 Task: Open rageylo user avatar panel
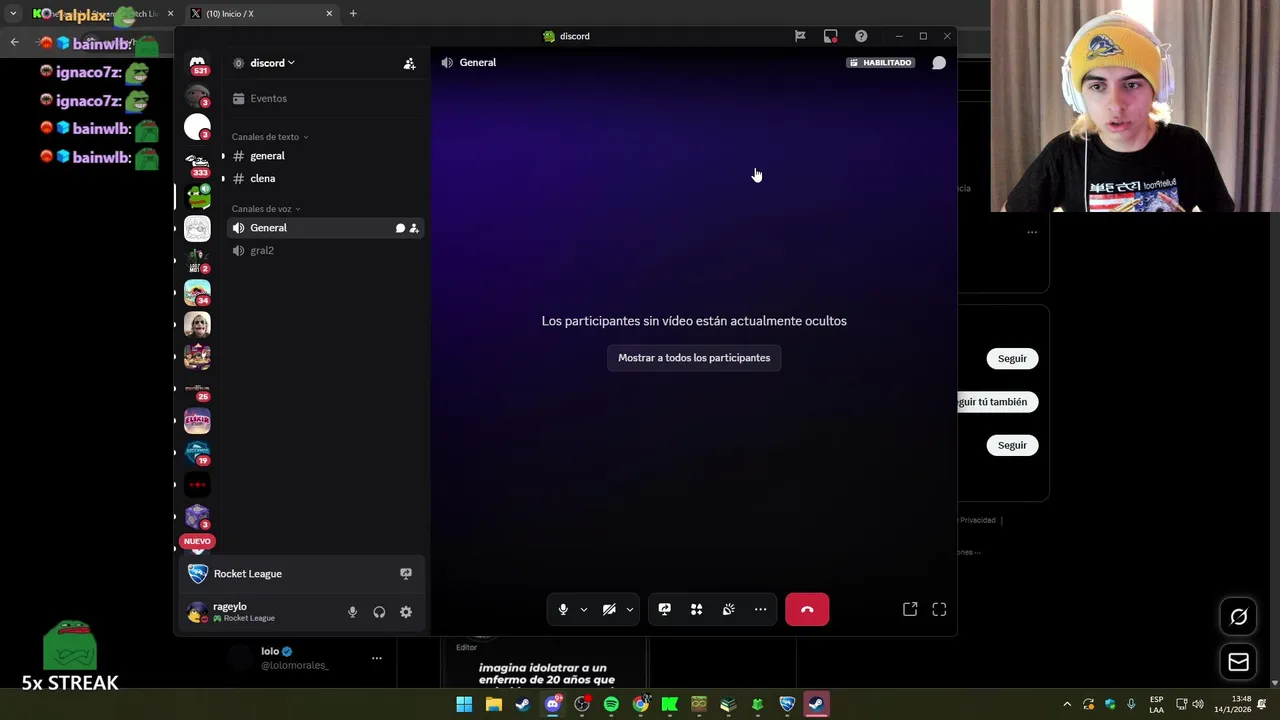pos(197,612)
